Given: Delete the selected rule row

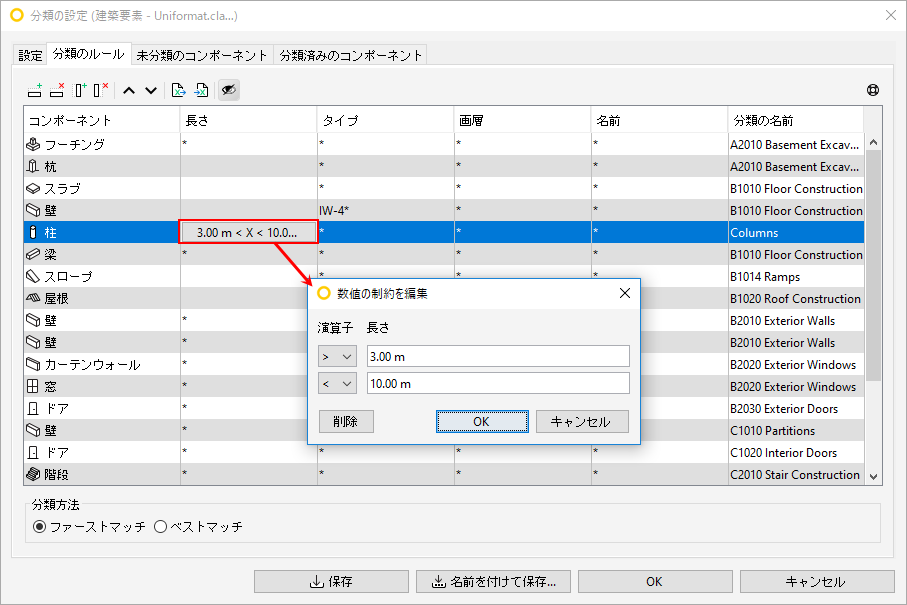Looking at the screenshot, I should (57, 90).
